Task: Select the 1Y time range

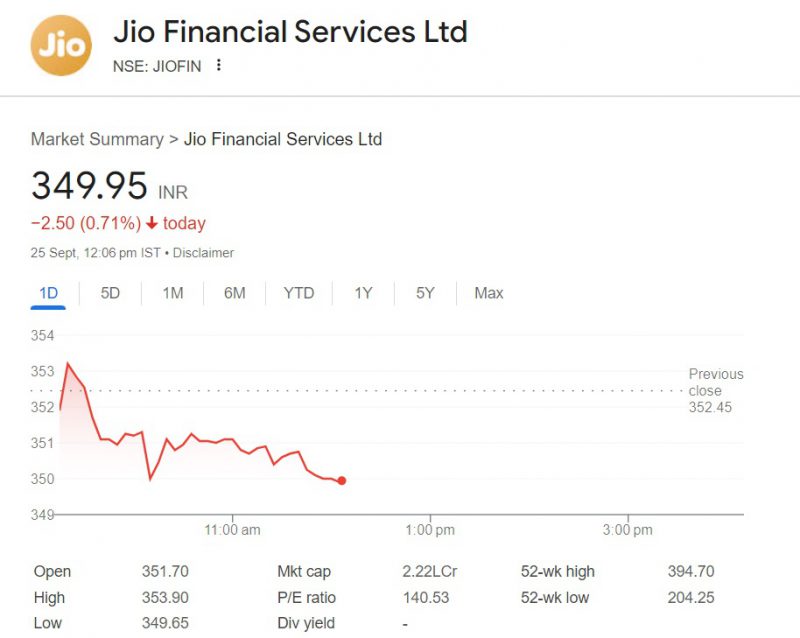Action: pyautogui.click(x=361, y=293)
